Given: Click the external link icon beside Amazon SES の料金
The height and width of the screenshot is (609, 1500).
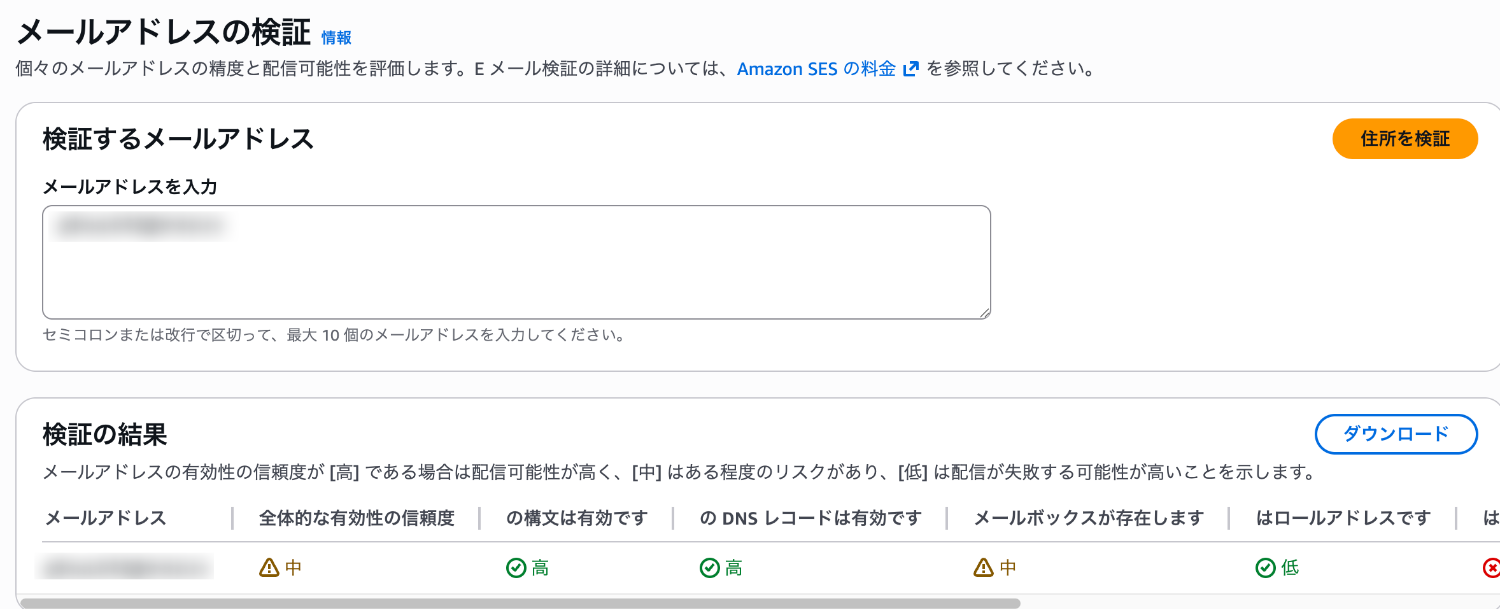Looking at the screenshot, I should click(x=910, y=69).
